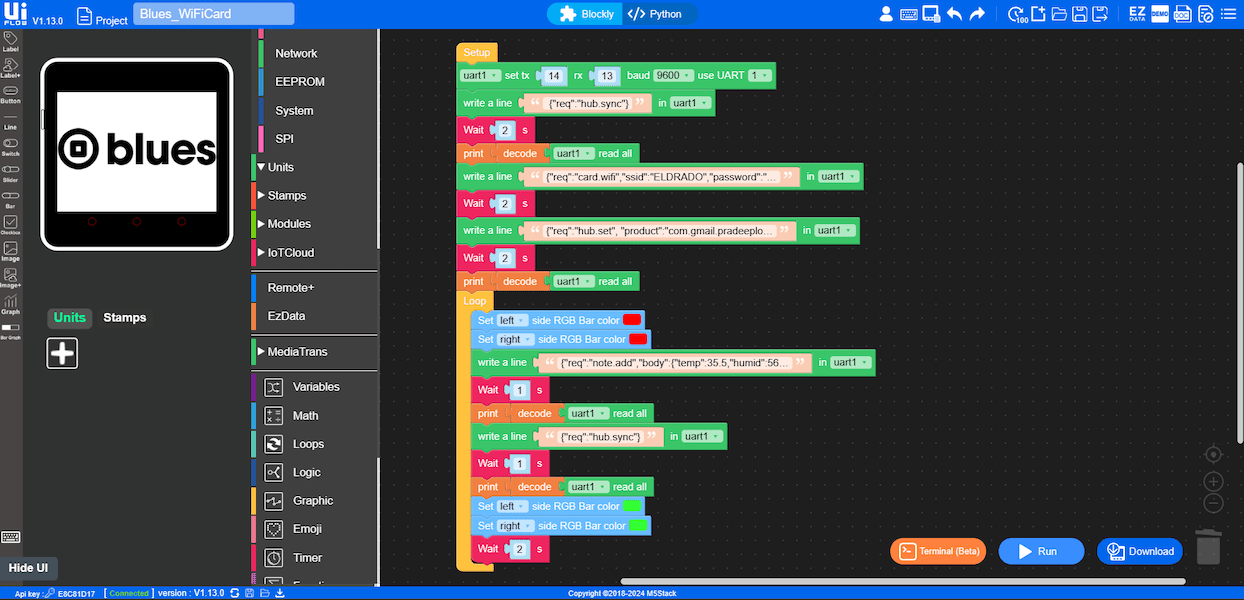Open the hamburger menu
The height and width of the screenshot is (600, 1244).
point(1229,14)
